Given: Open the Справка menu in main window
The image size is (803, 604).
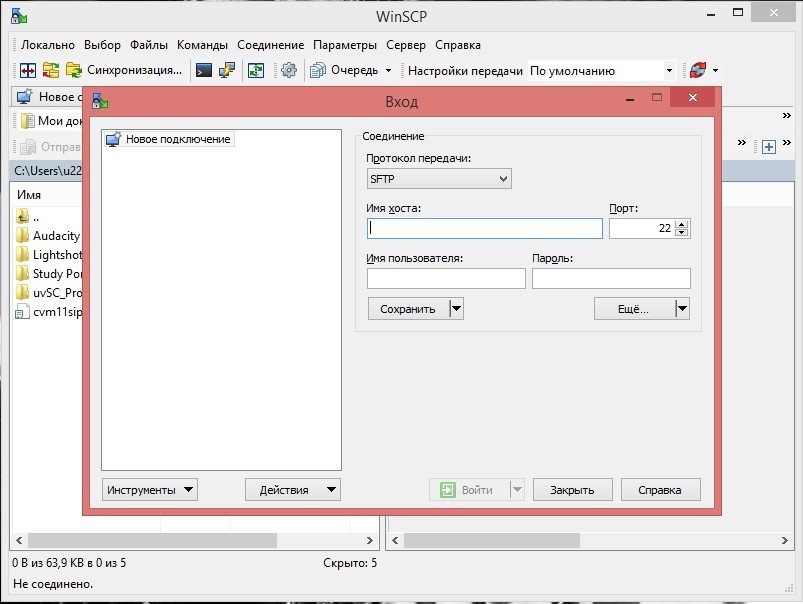Looking at the screenshot, I should point(458,45).
